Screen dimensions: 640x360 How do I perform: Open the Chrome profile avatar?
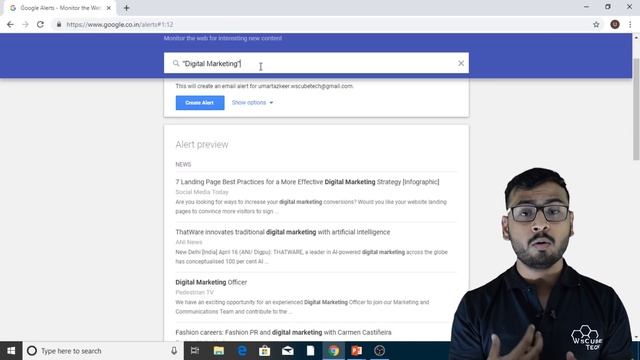tap(615, 24)
